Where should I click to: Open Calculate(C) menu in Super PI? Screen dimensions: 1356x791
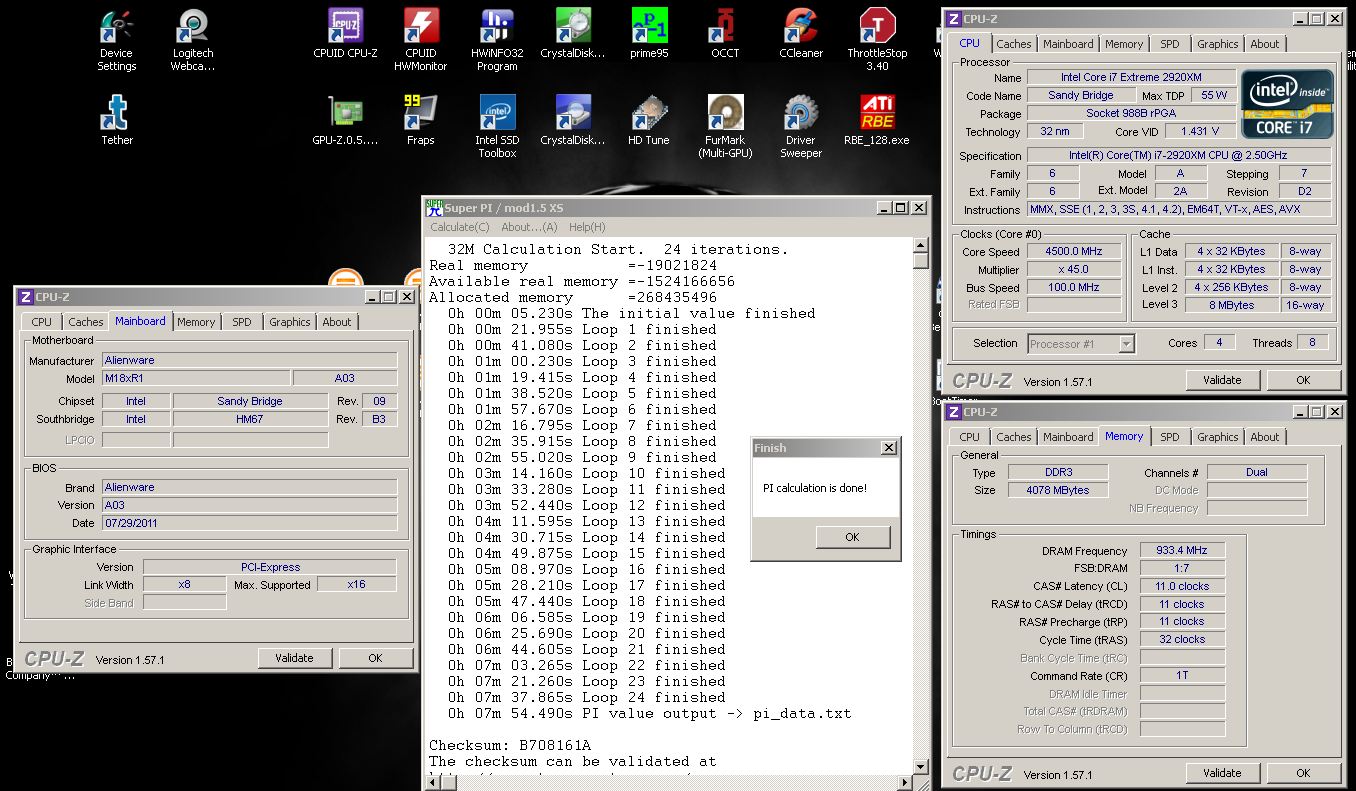tap(460, 227)
